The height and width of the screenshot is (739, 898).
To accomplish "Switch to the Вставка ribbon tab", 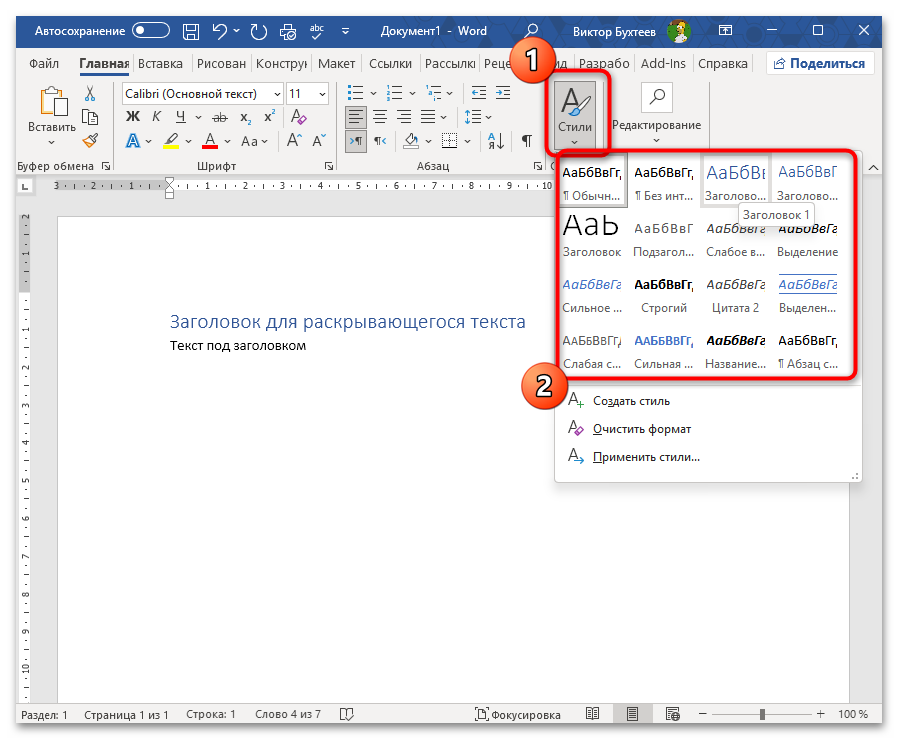I will [x=160, y=64].
